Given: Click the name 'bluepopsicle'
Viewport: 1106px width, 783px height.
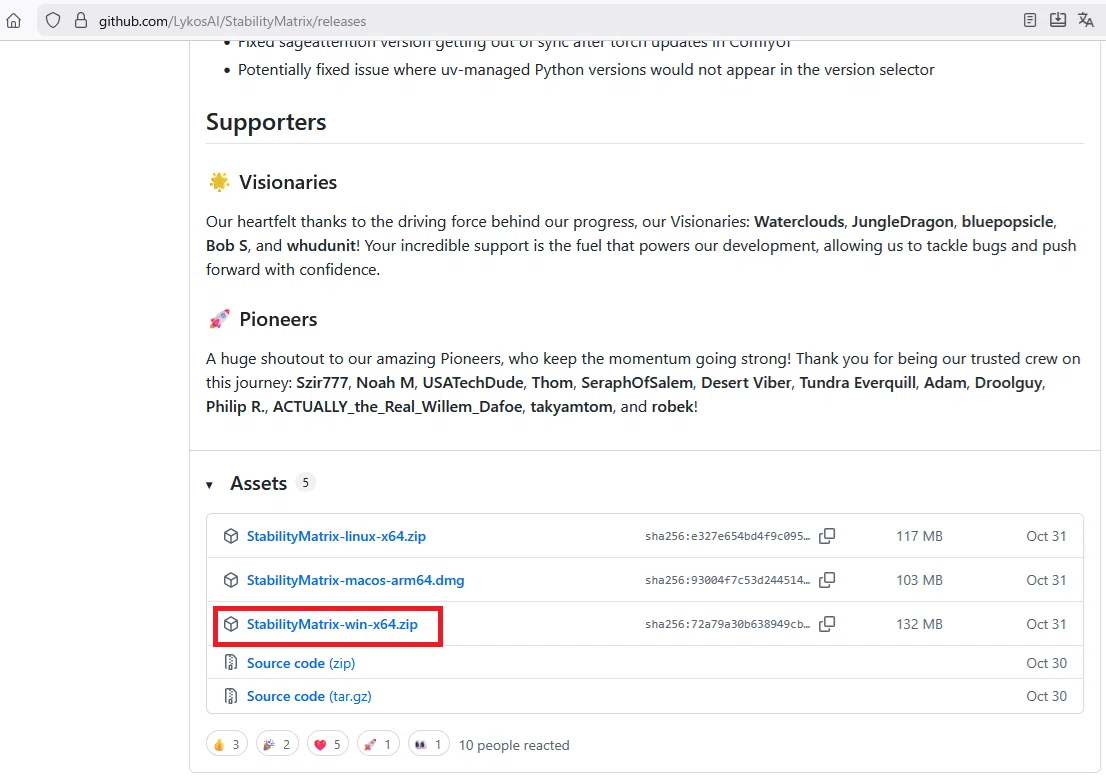Looking at the screenshot, I should [x=1007, y=221].
